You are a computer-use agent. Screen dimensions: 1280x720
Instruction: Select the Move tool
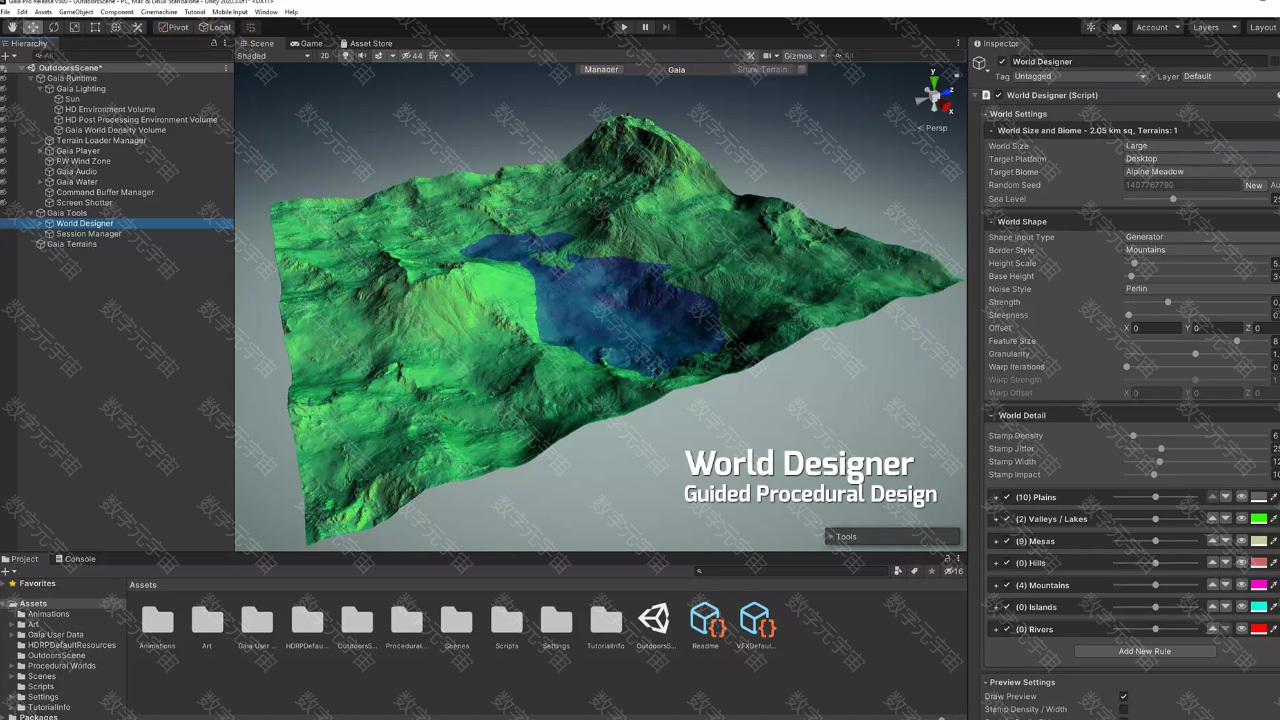(33, 27)
